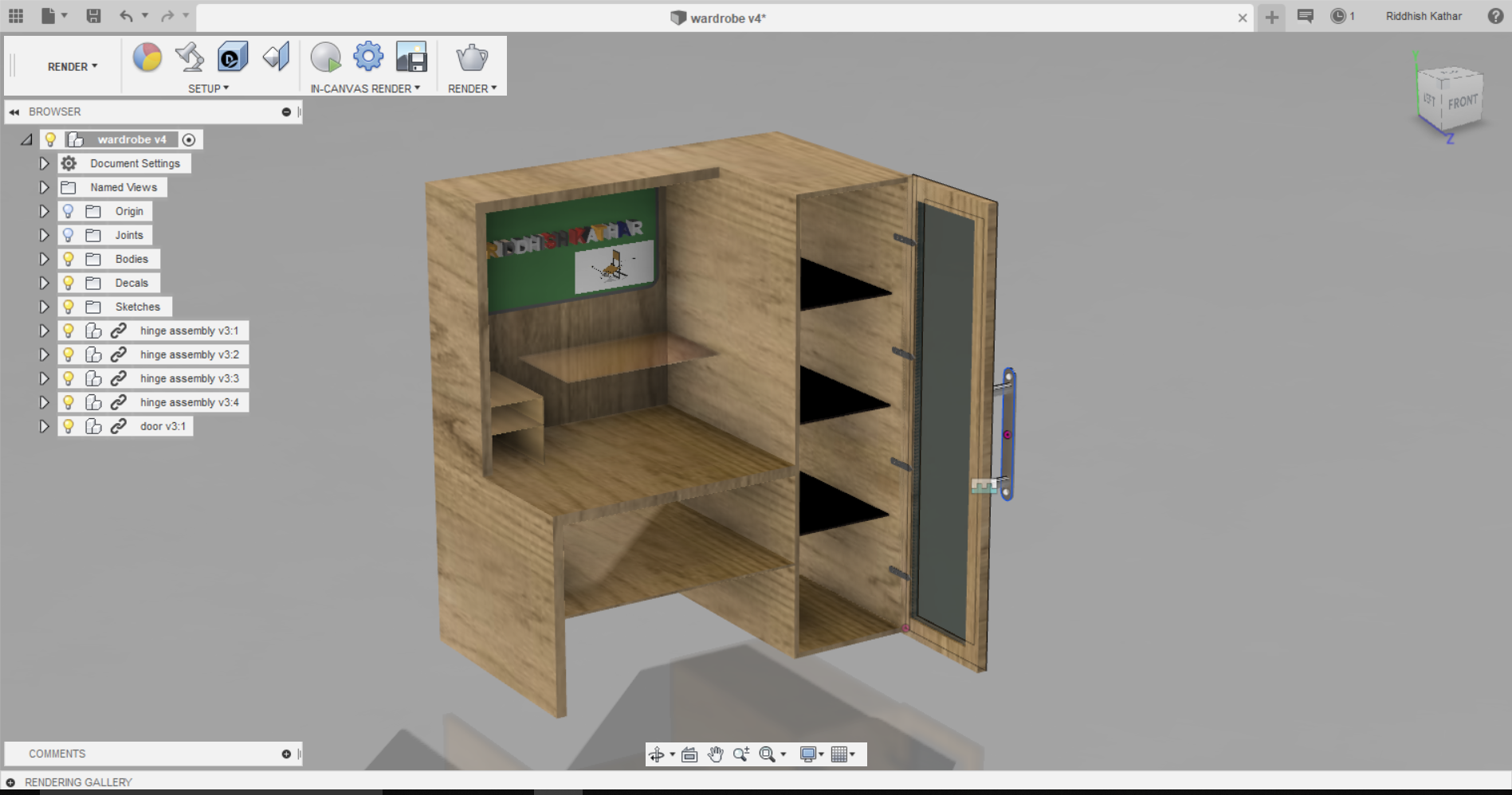Viewport: 1512px width, 795px height.
Task: Select the Look At tool
Action: tap(690, 754)
